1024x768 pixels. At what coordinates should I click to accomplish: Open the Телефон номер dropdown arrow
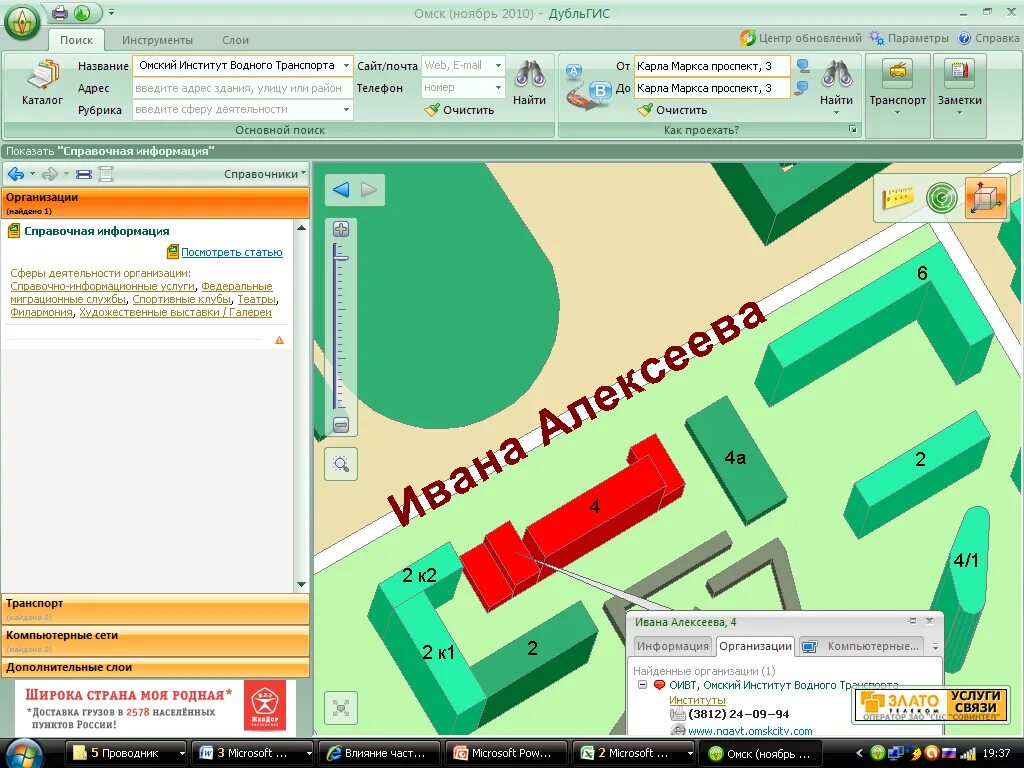click(498, 88)
